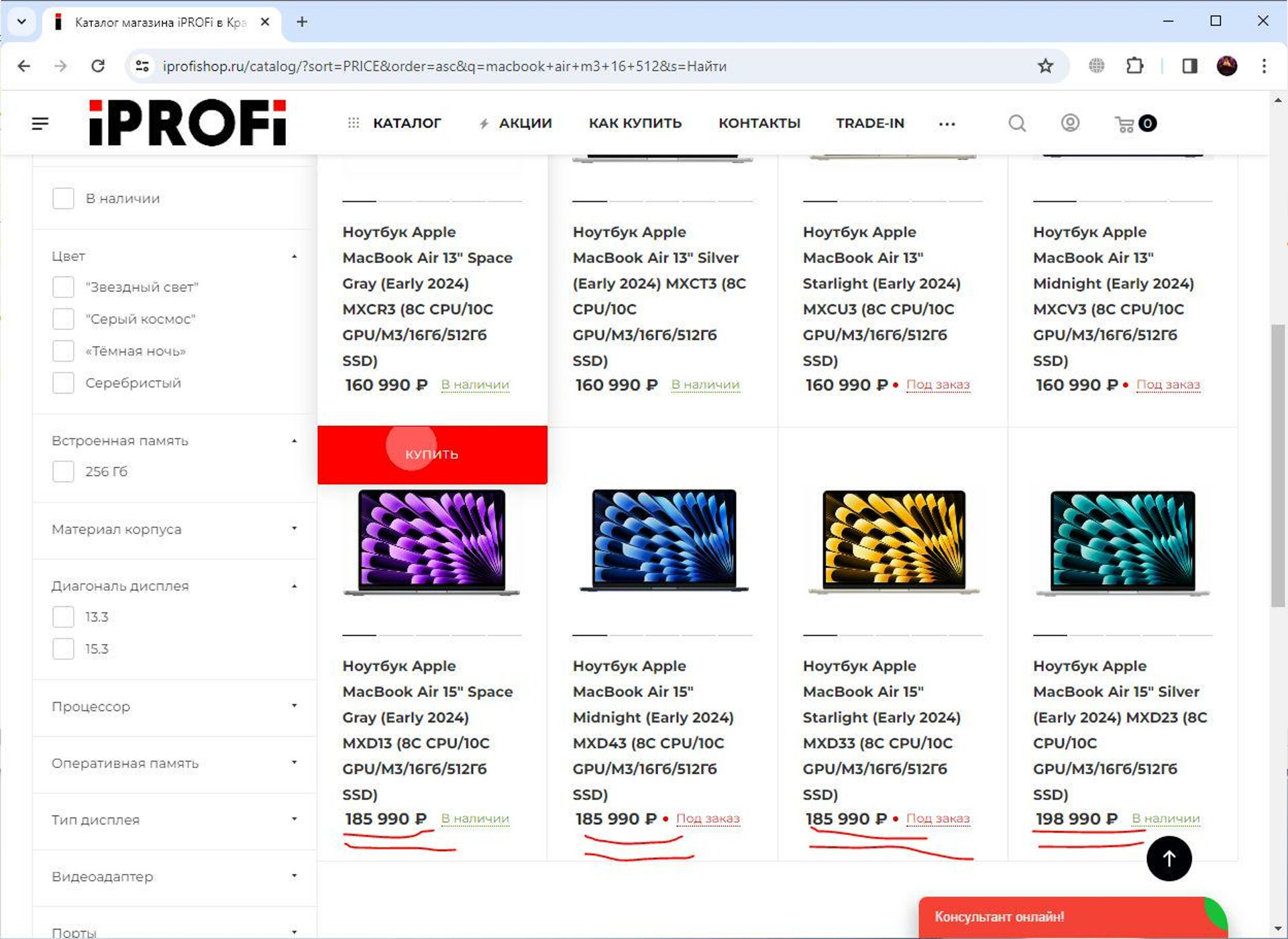The image size is (1288, 939).
Task: Click the red КУПИТЬ button
Action: pyautogui.click(x=432, y=455)
